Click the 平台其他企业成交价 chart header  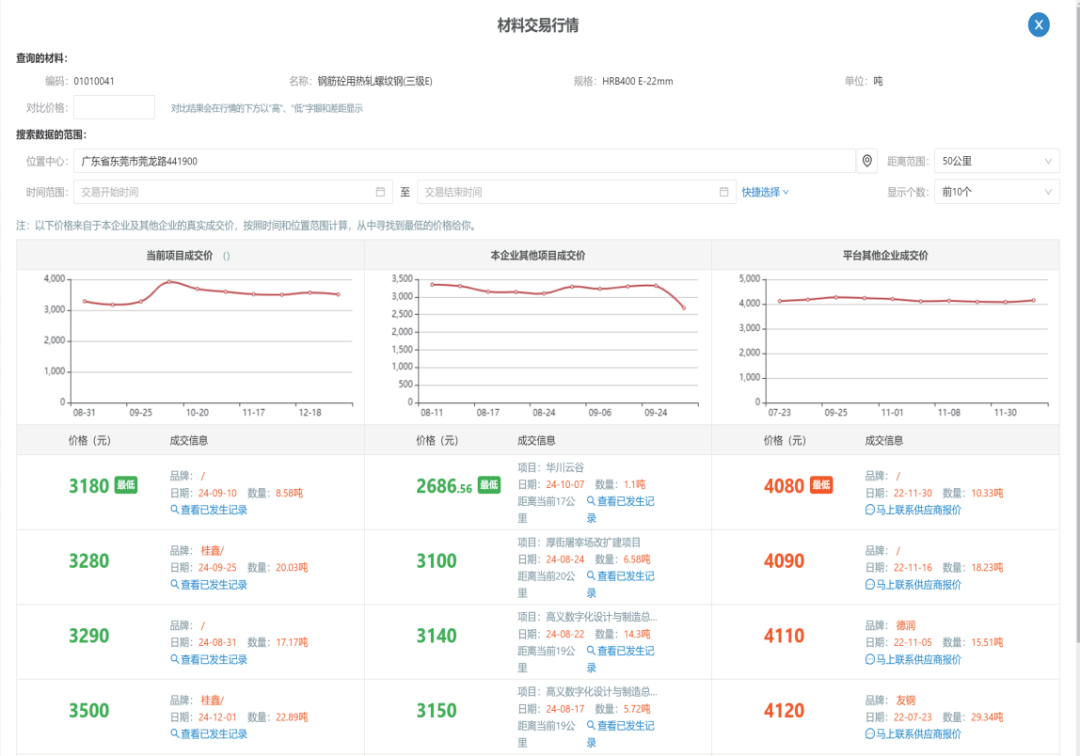coord(885,255)
